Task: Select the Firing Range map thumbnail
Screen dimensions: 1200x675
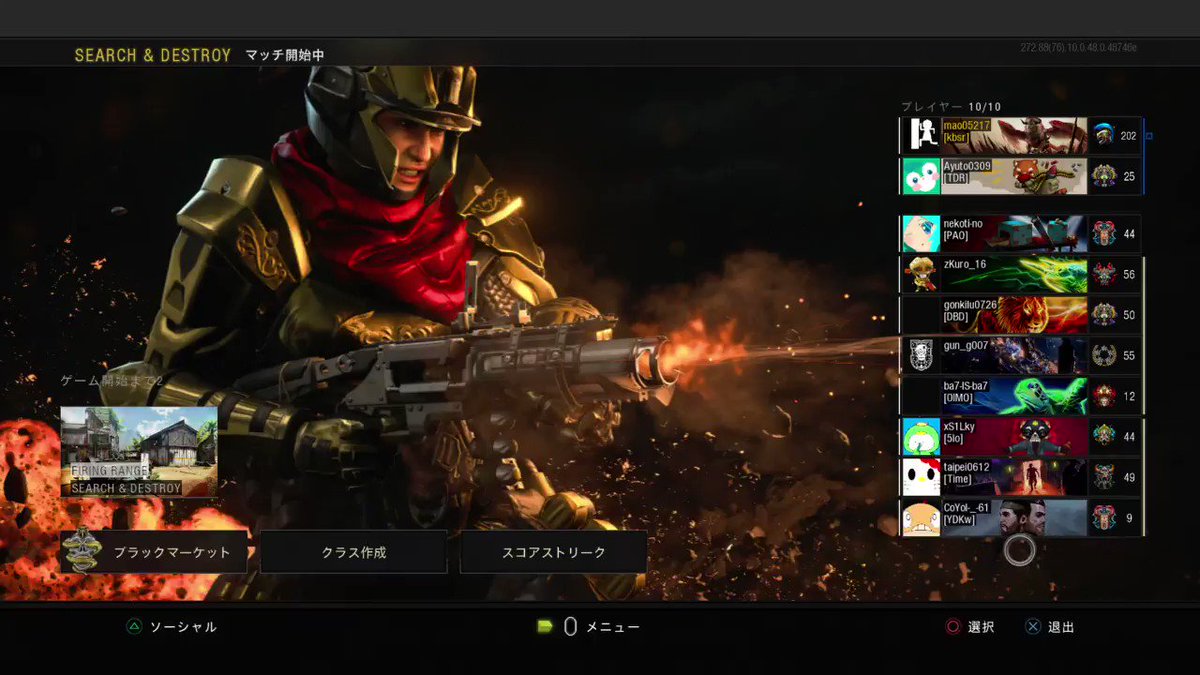Action: pyautogui.click(x=139, y=451)
